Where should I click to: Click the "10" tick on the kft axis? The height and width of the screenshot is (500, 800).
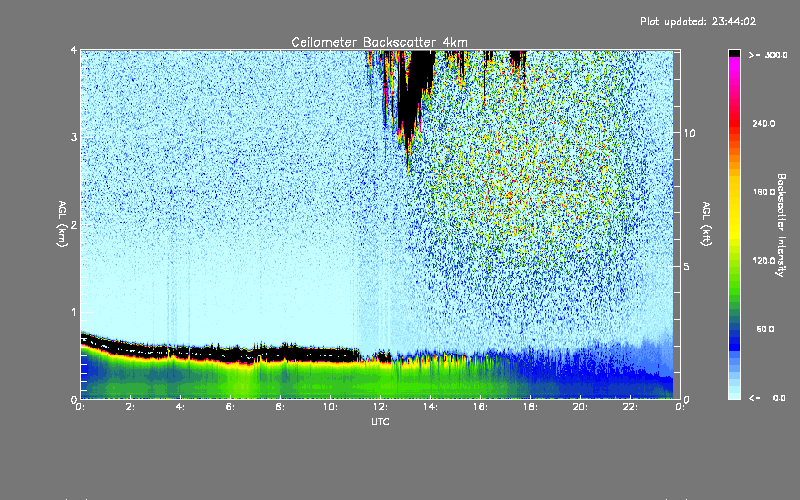[689, 134]
